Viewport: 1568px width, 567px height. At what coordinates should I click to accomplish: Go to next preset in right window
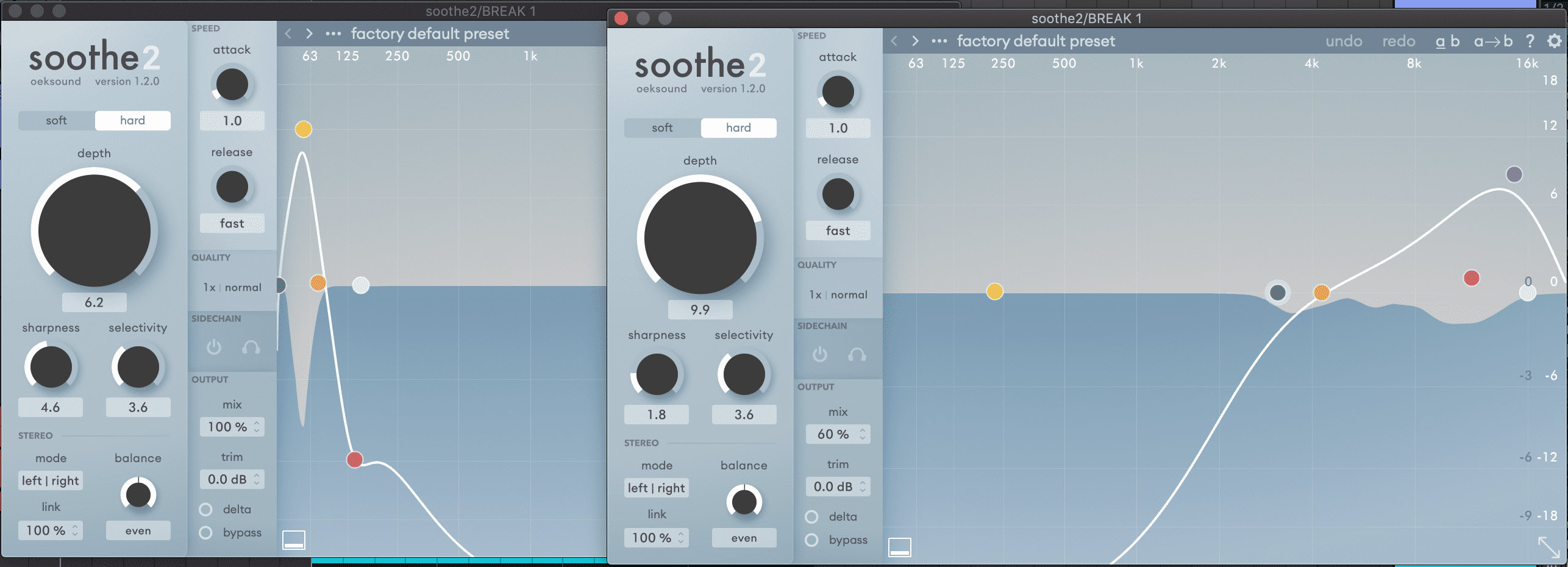point(915,41)
